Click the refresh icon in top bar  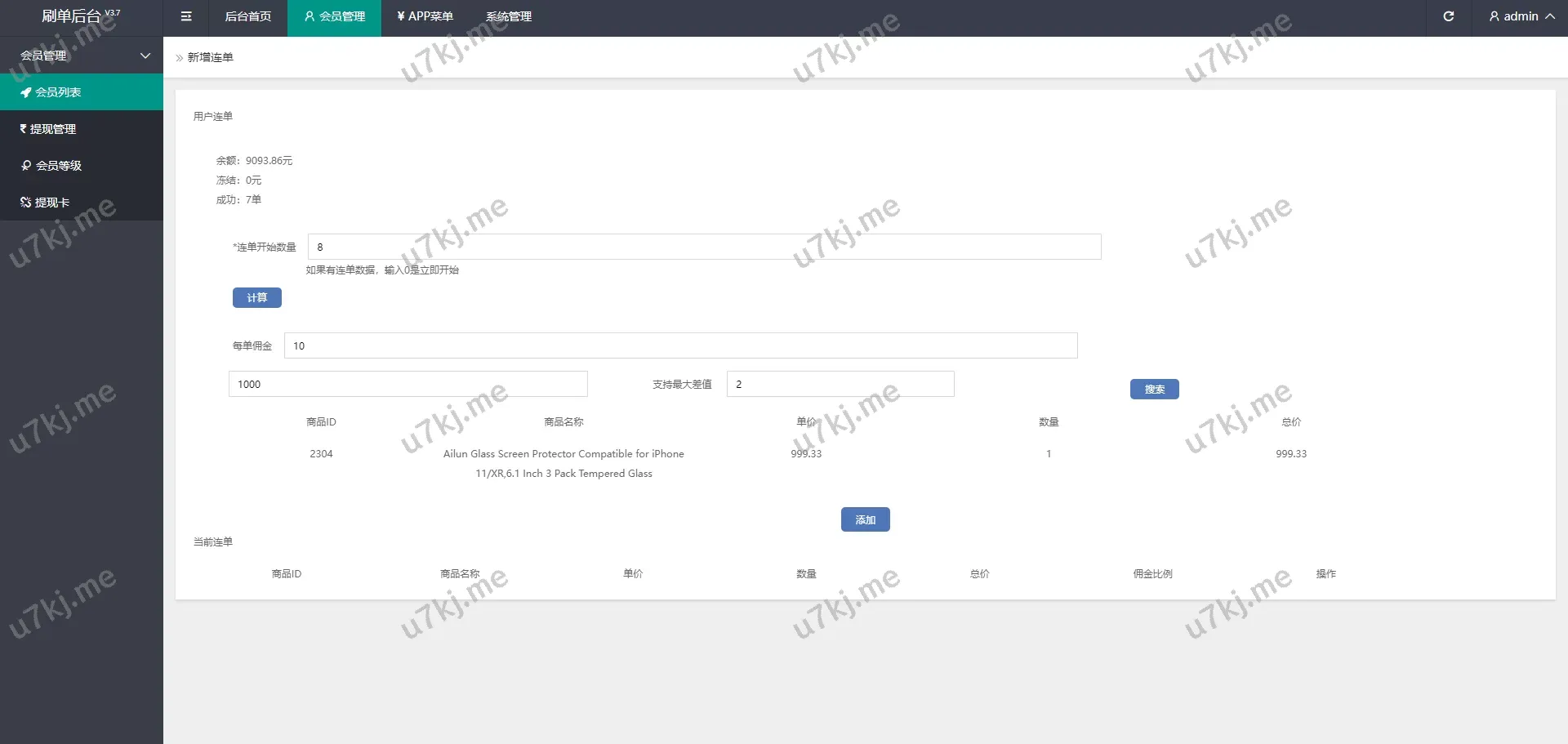coord(1449,16)
